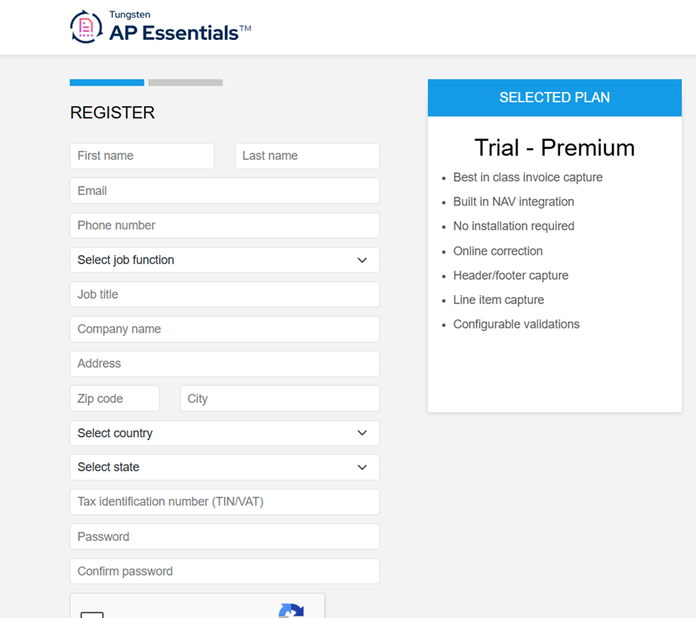Screen dimensions: 696x618
Task: Expand the Select country dropdown
Action: (225, 433)
